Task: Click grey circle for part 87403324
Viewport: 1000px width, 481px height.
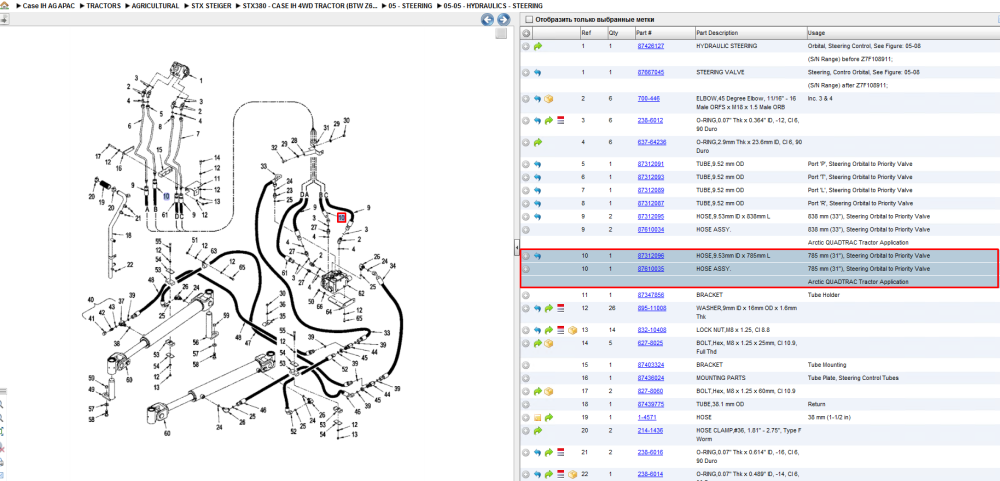Action: coord(526,365)
